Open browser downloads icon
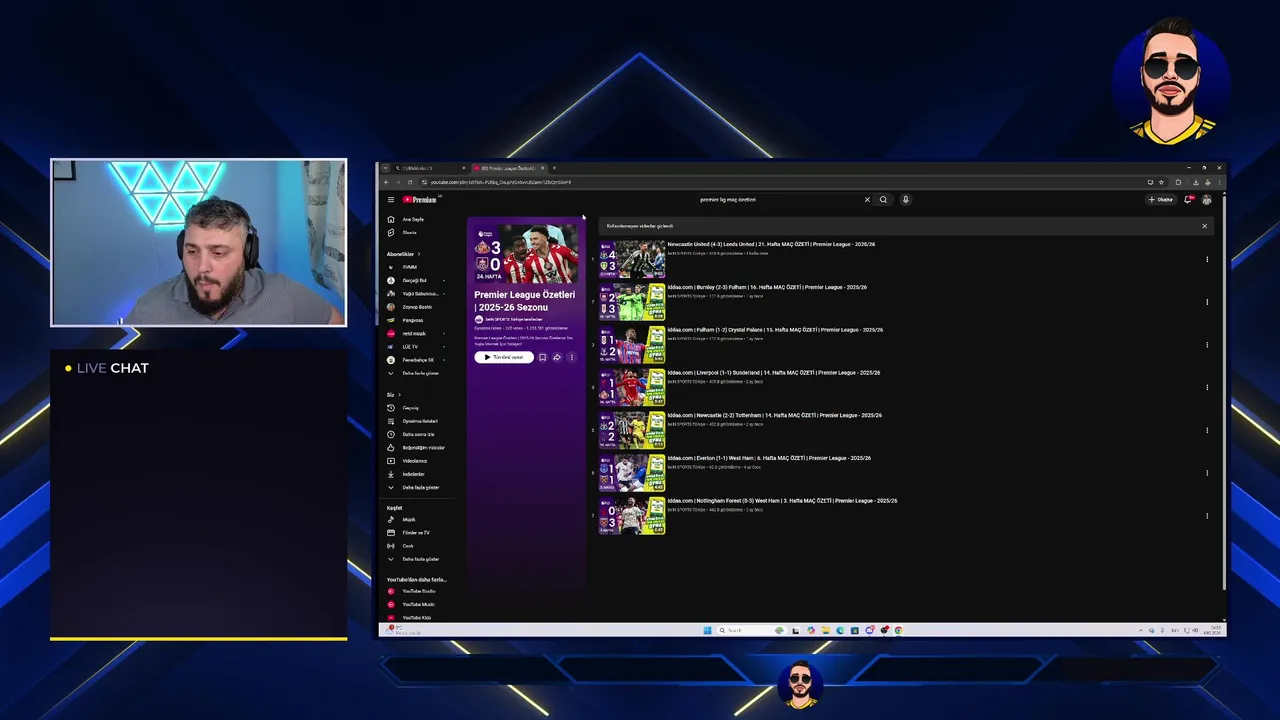The height and width of the screenshot is (720, 1280). pos(1195,182)
